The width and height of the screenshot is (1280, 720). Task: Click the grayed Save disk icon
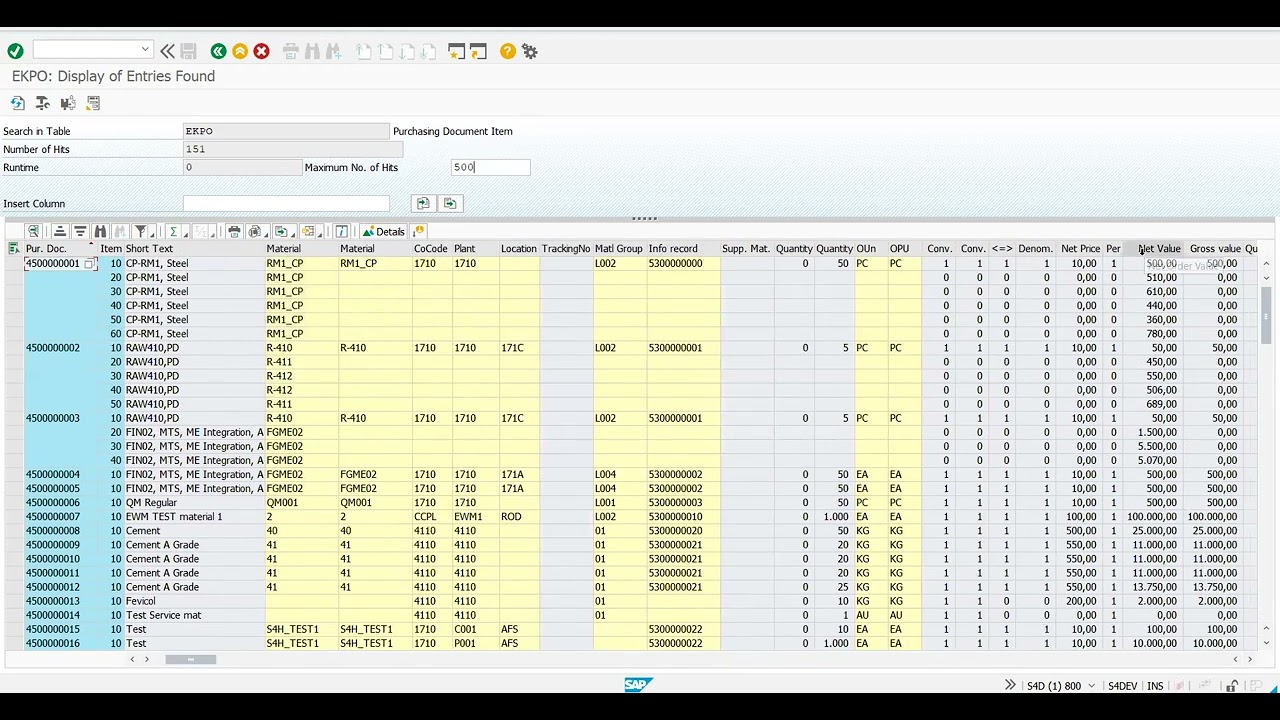[x=188, y=51]
